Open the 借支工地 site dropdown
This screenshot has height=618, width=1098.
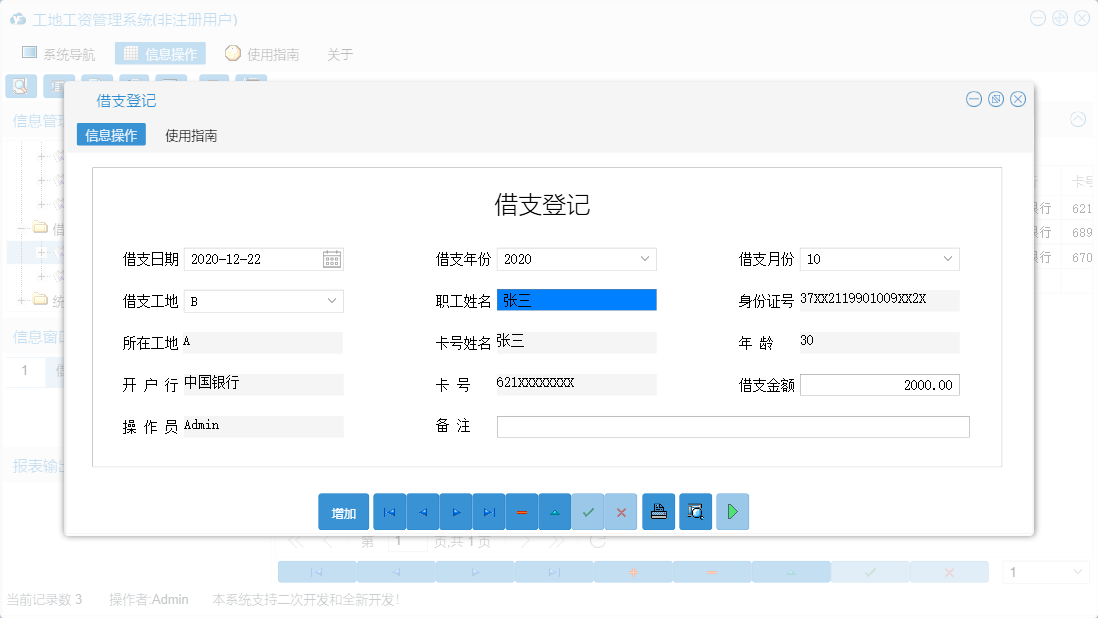click(x=328, y=300)
